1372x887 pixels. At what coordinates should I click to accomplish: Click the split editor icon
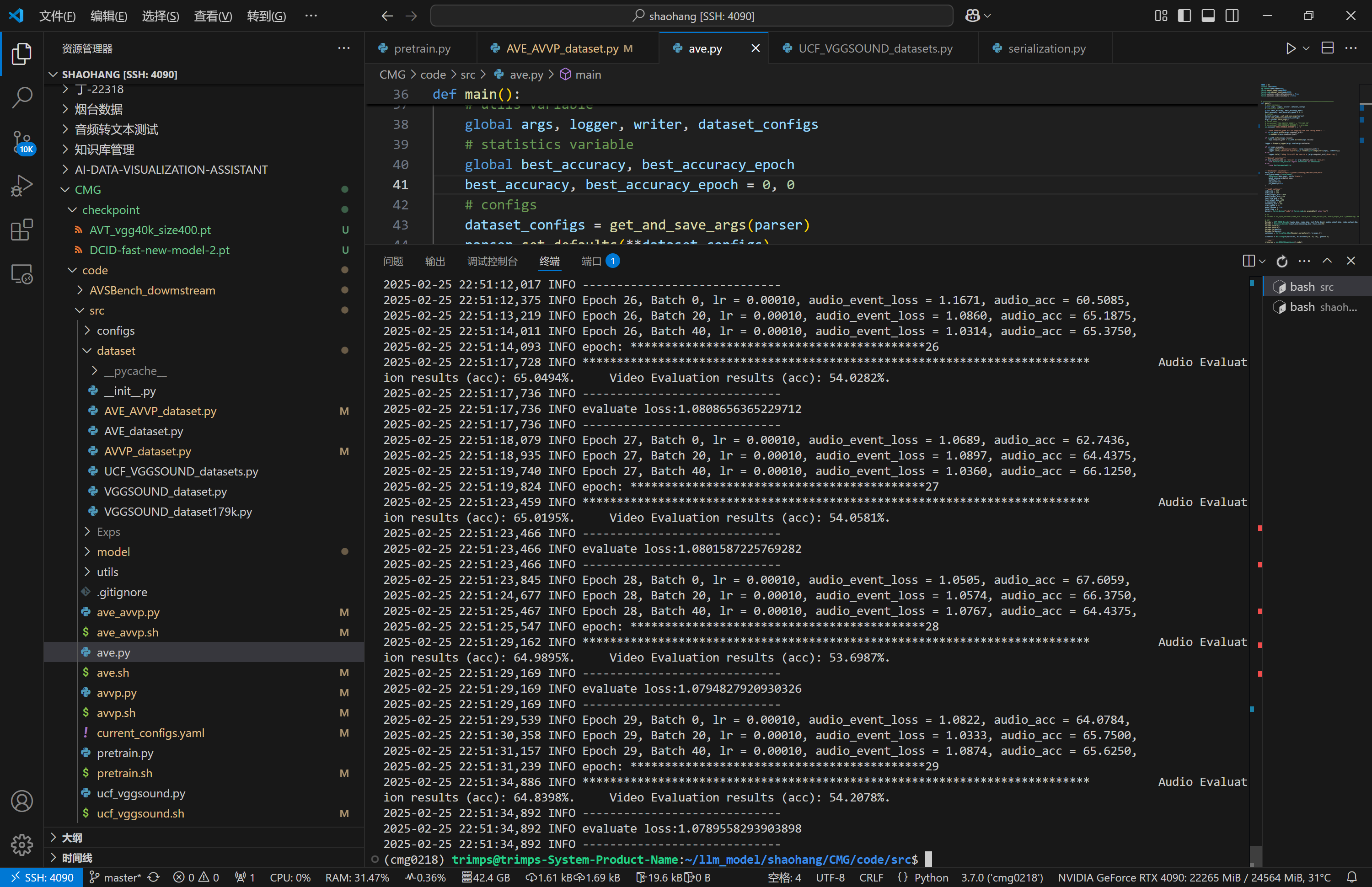[1327, 48]
